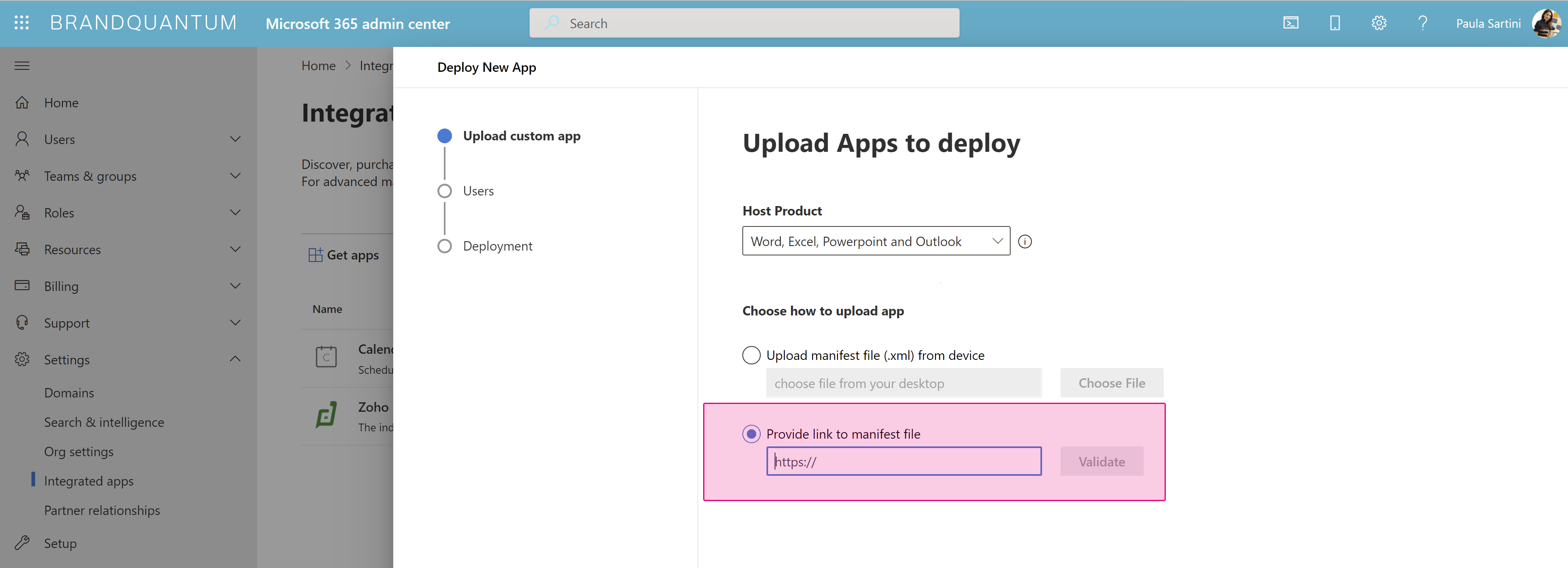Click the Home house icon in sidebar
This screenshot has height=568, width=1568.
coord(22,103)
